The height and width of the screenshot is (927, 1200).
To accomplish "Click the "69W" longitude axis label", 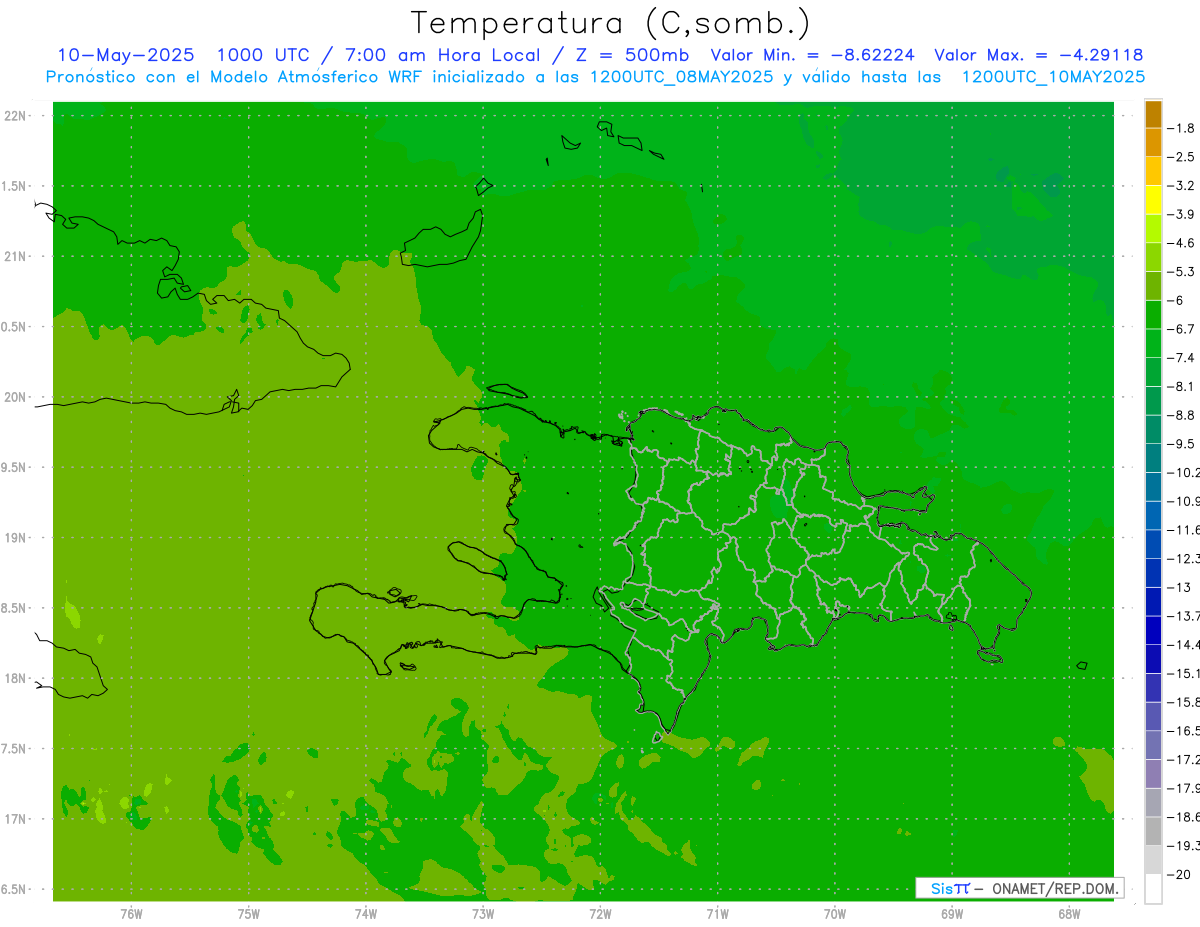I will tap(952, 914).
